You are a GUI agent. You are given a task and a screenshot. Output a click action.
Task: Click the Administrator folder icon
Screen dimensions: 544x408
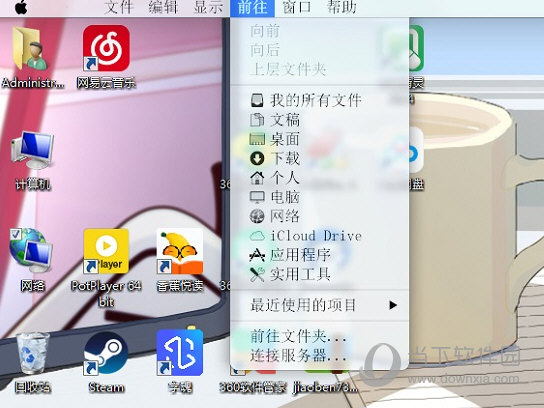pos(30,49)
